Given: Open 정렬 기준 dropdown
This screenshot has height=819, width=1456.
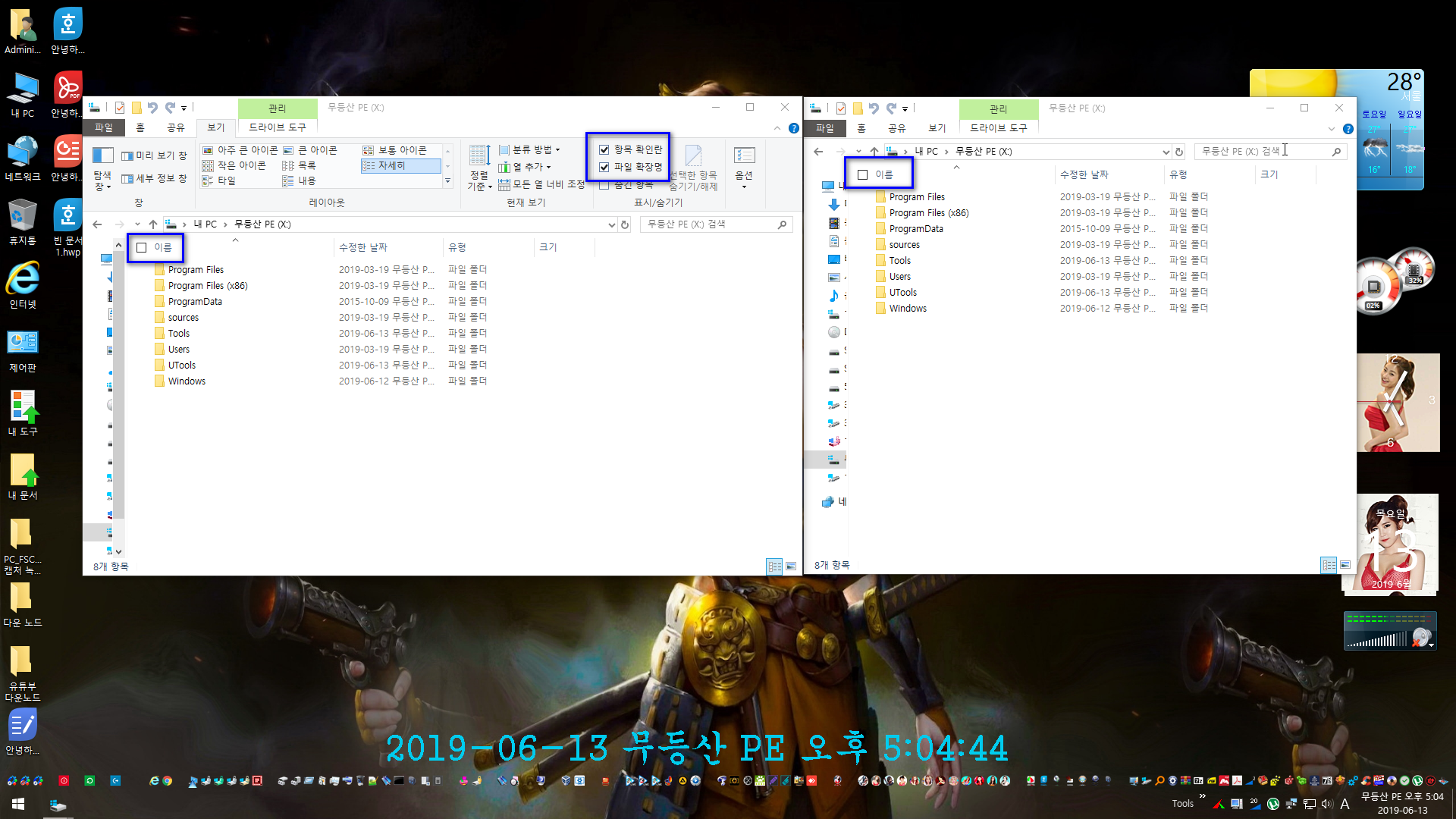Looking at the screenshot, I should [479, 168].
